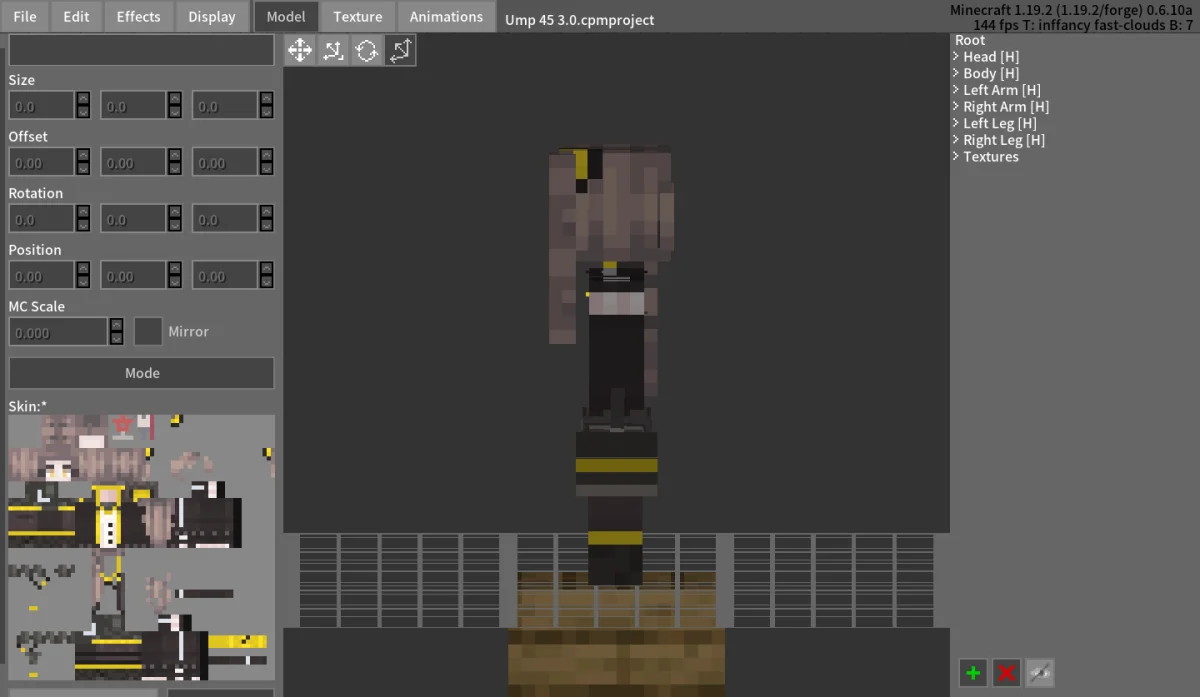Switch to the Texture tab

(358, 16)
